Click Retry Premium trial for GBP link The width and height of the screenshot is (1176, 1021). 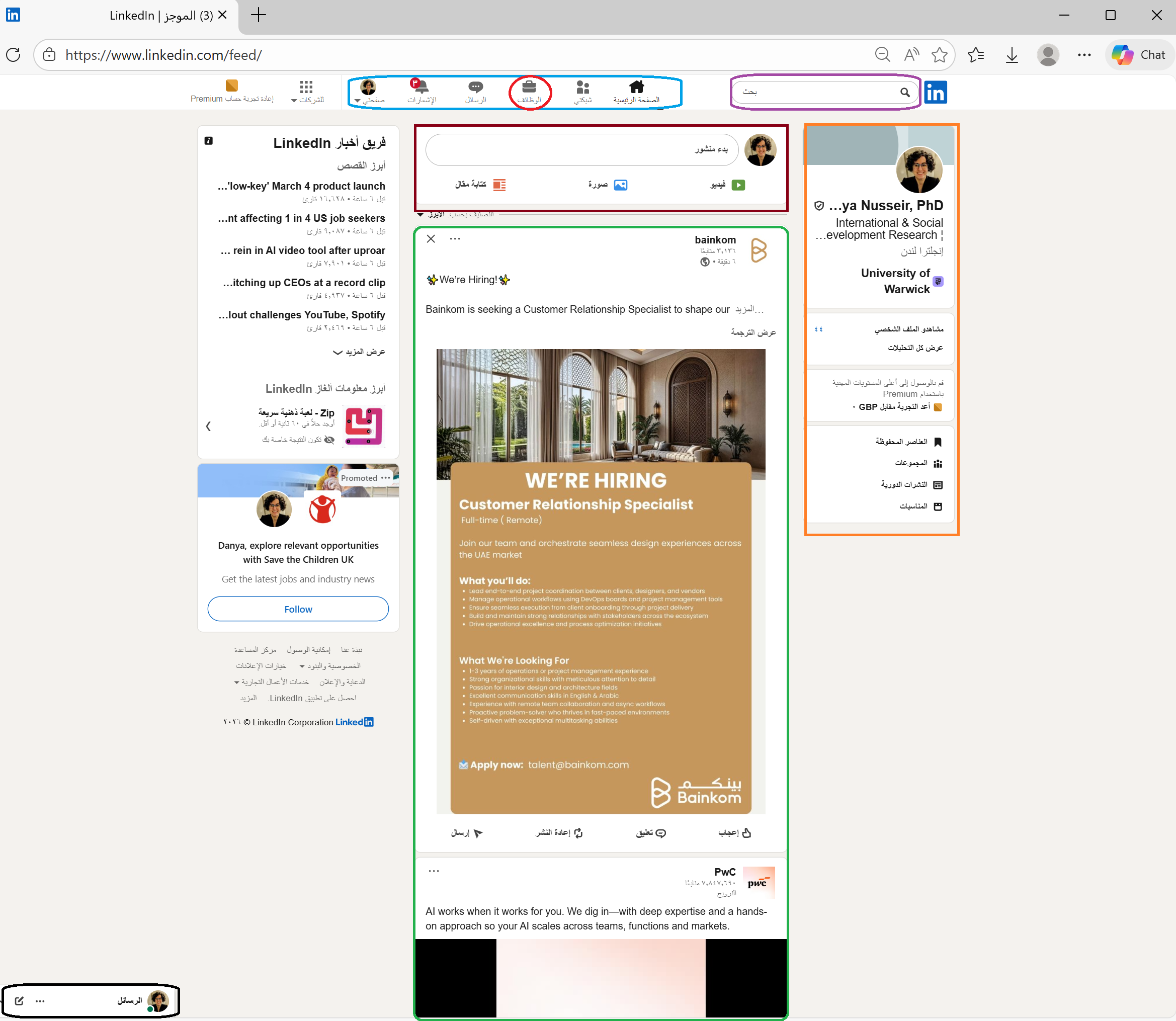point(897,407)
